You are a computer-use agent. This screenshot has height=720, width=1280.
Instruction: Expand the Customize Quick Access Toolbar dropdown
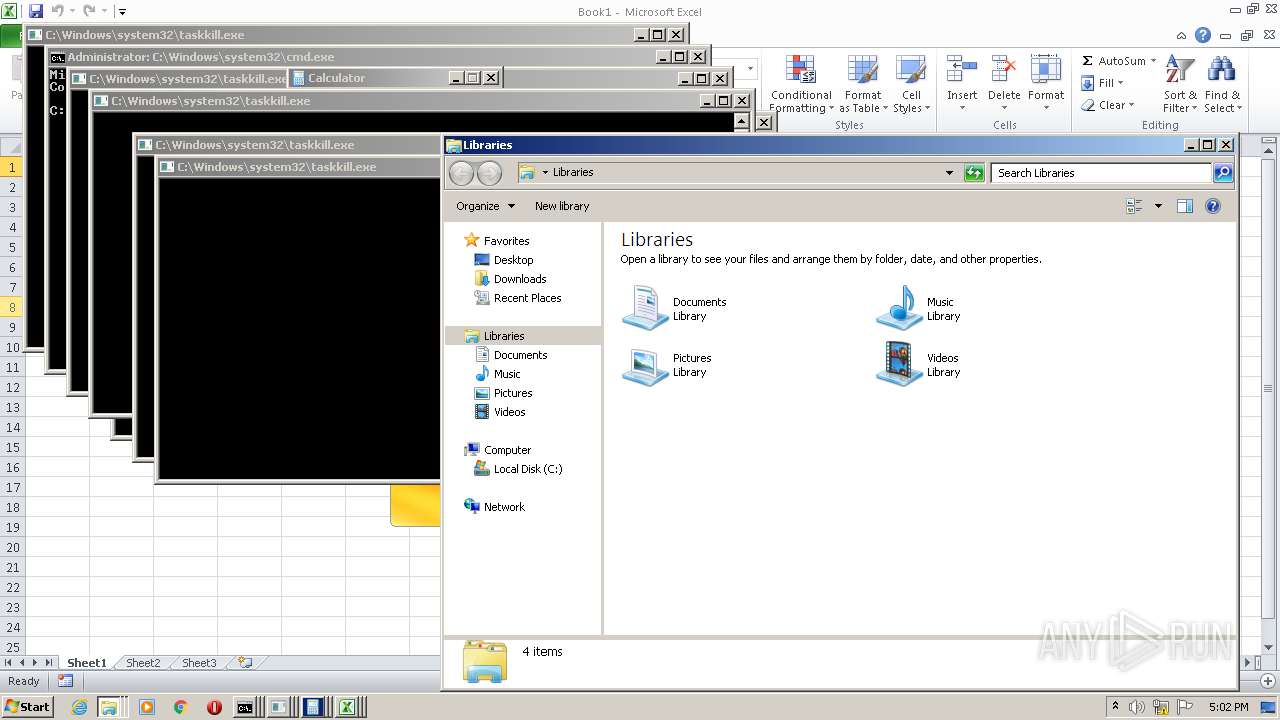point(122,12)
